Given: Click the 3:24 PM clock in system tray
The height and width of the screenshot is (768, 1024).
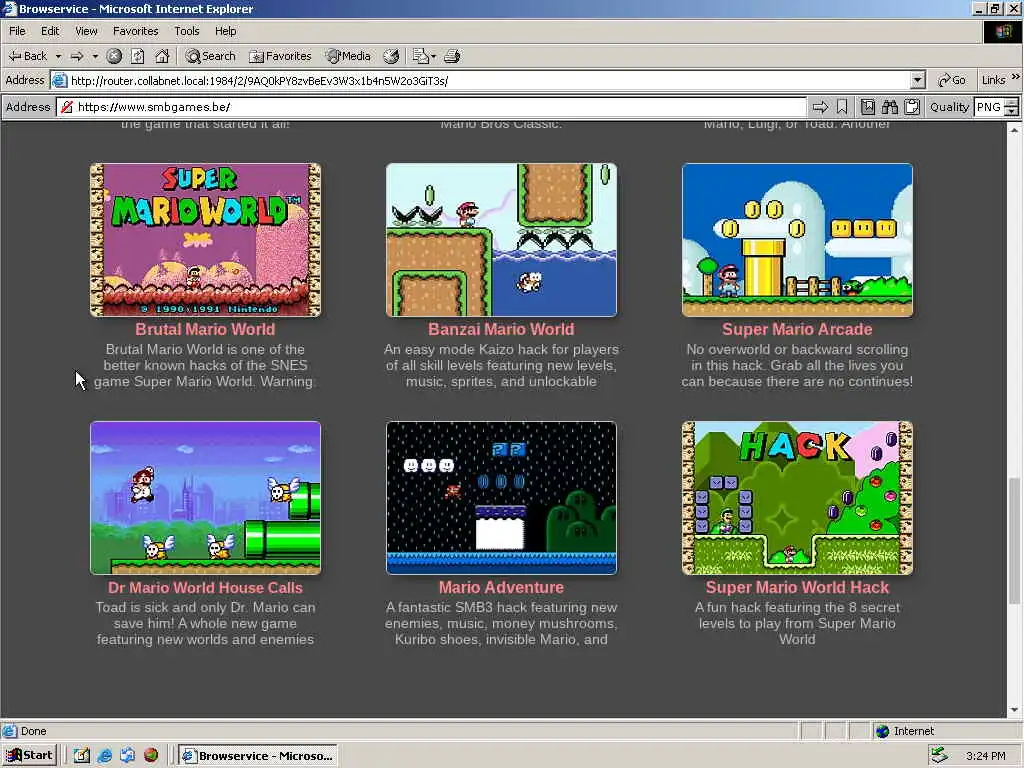Looking at the screenshot, I should point(985,756).
